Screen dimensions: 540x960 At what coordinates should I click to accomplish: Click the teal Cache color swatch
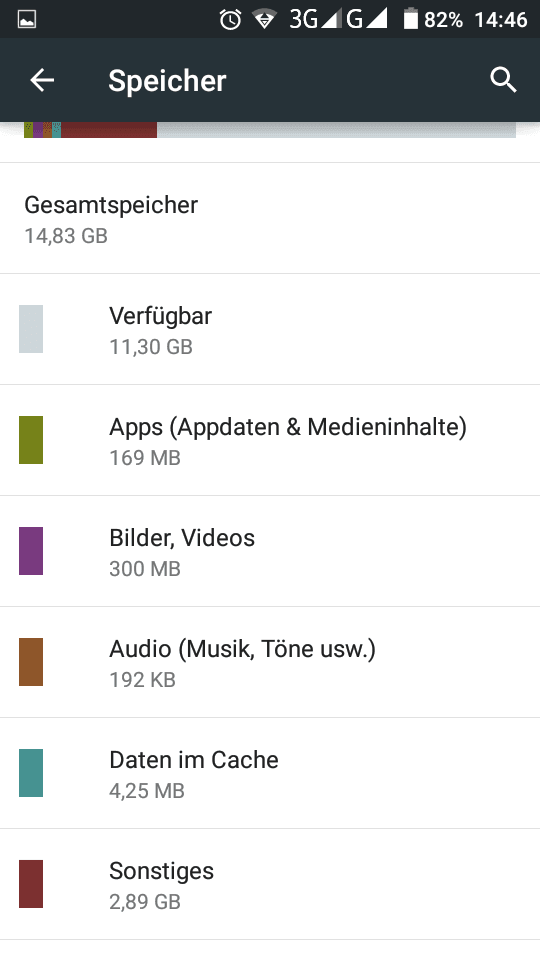click(x=31, y=773)
